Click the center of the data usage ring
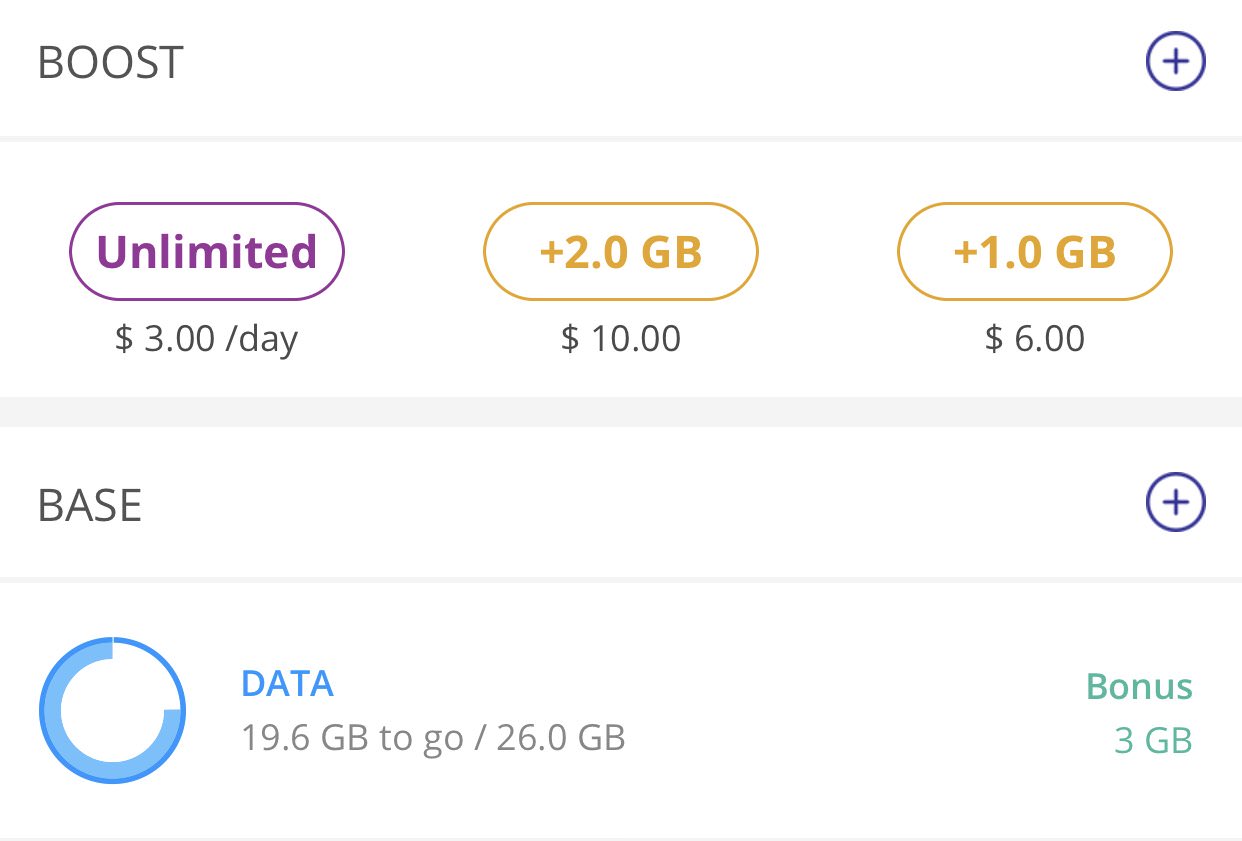The image size is (1242, 841). [113, 710]
